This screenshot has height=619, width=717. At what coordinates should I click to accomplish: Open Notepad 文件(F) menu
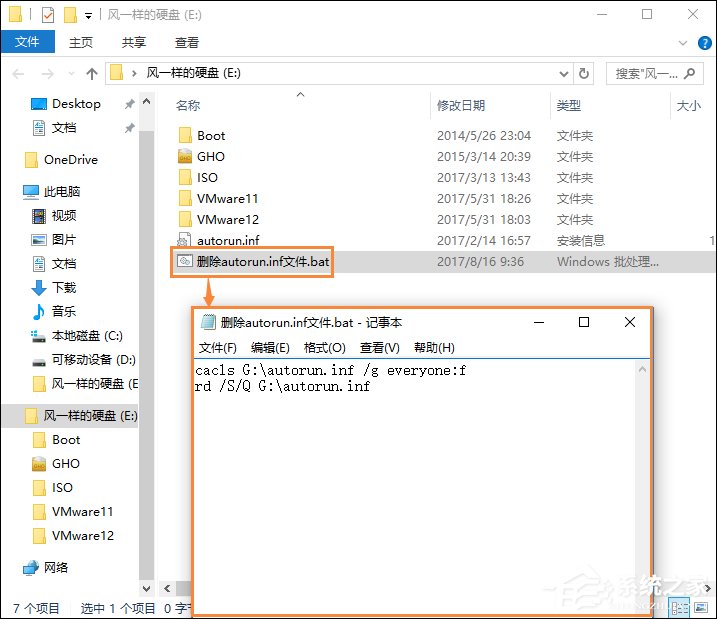tap(218, 348)
